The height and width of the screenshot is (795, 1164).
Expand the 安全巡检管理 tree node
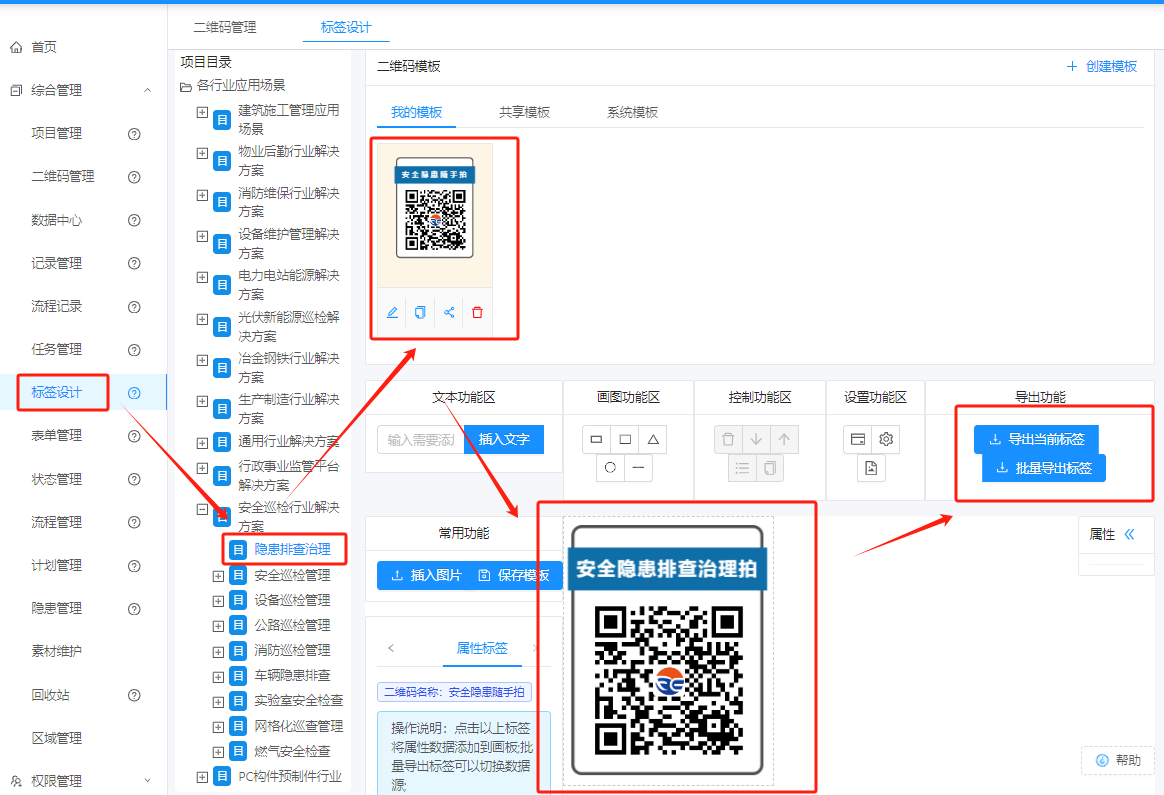[219, 574]
